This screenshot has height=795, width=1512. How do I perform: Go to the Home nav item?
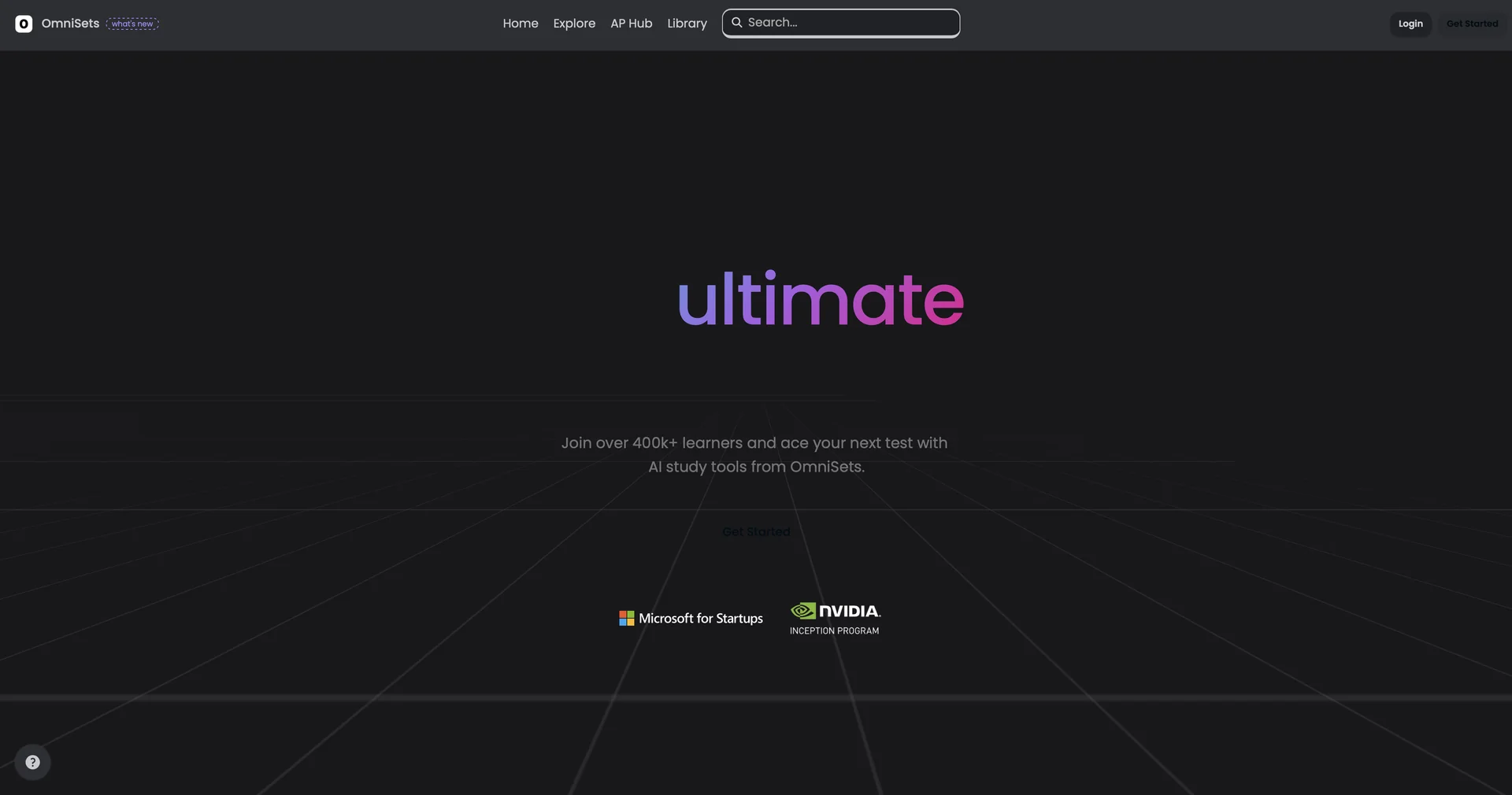pyautogui.click(x=521, y=24)
